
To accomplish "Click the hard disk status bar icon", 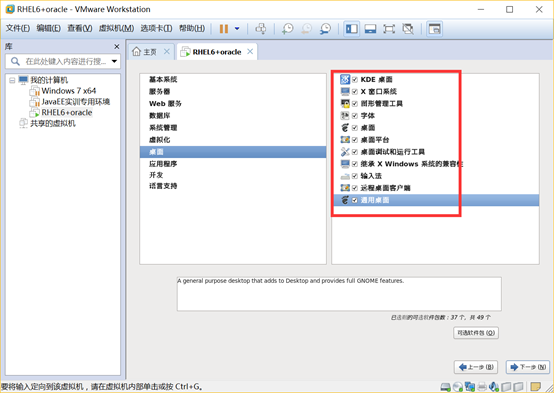I will 446,387.
